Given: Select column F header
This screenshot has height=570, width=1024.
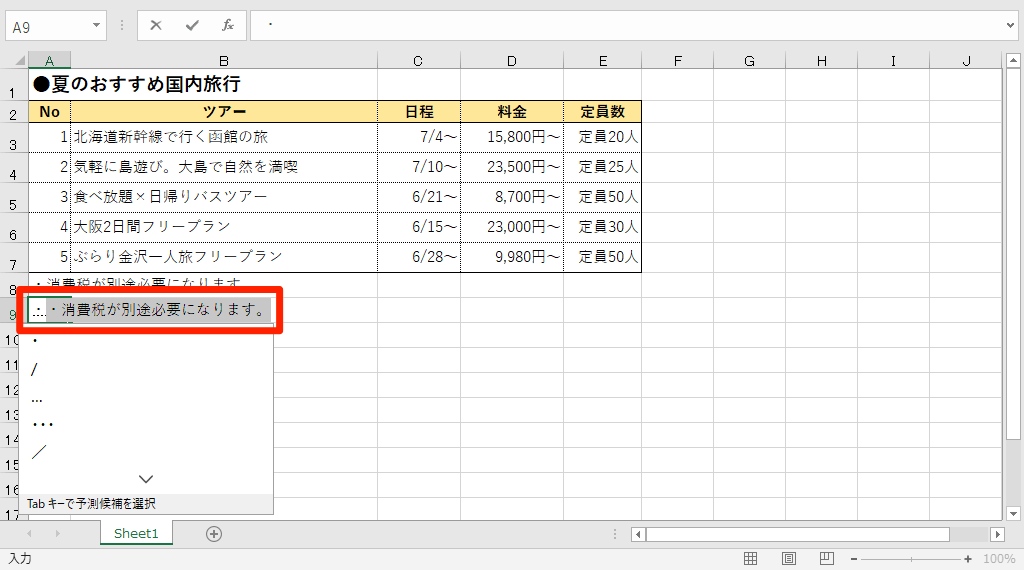Looking at the screenshot, I should [x=677, y=61].
